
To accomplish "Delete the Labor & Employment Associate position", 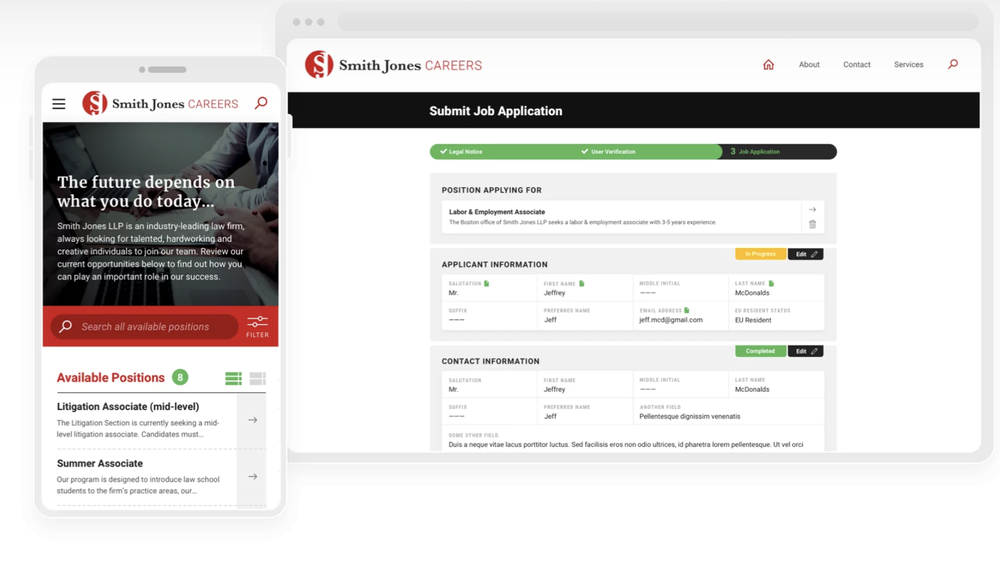I will click(812, 224).
